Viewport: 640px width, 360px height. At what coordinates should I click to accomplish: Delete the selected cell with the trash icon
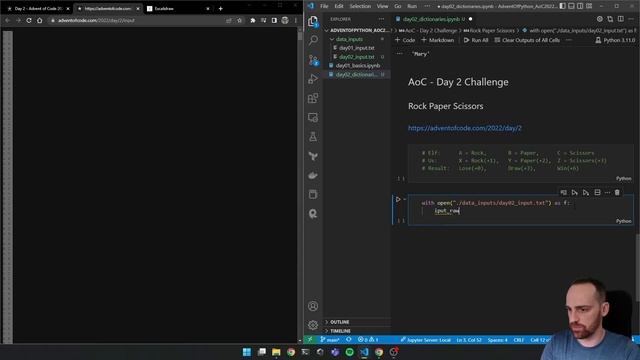617,192
